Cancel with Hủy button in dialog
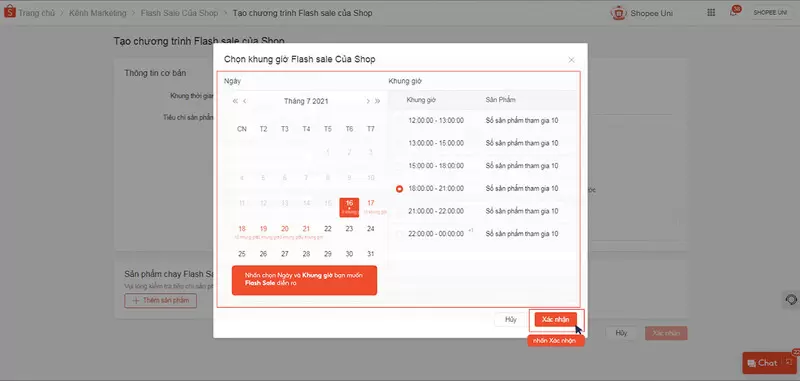800x381 pixels. click(511, 320)
